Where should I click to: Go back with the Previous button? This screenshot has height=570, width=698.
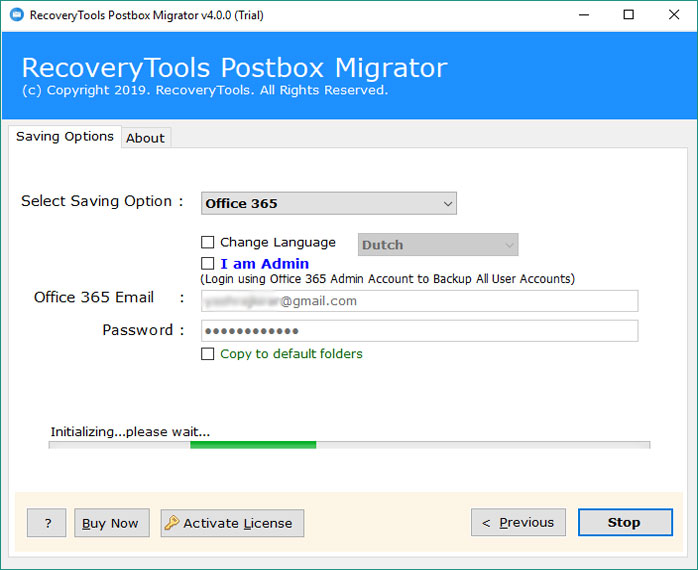click(518, 523)
